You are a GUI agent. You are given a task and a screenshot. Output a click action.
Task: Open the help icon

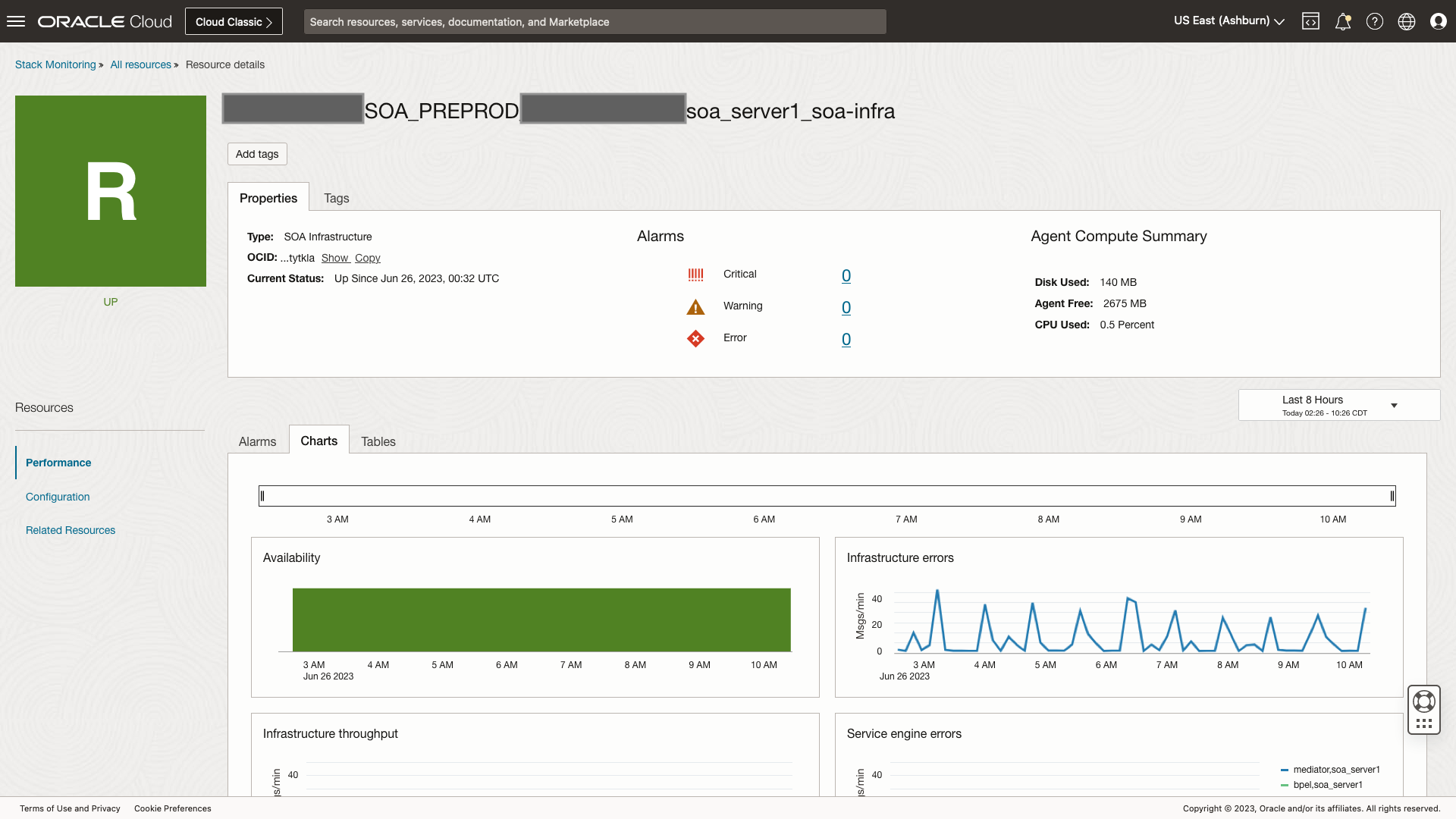pyautogui.click(x=1375, y=21)
